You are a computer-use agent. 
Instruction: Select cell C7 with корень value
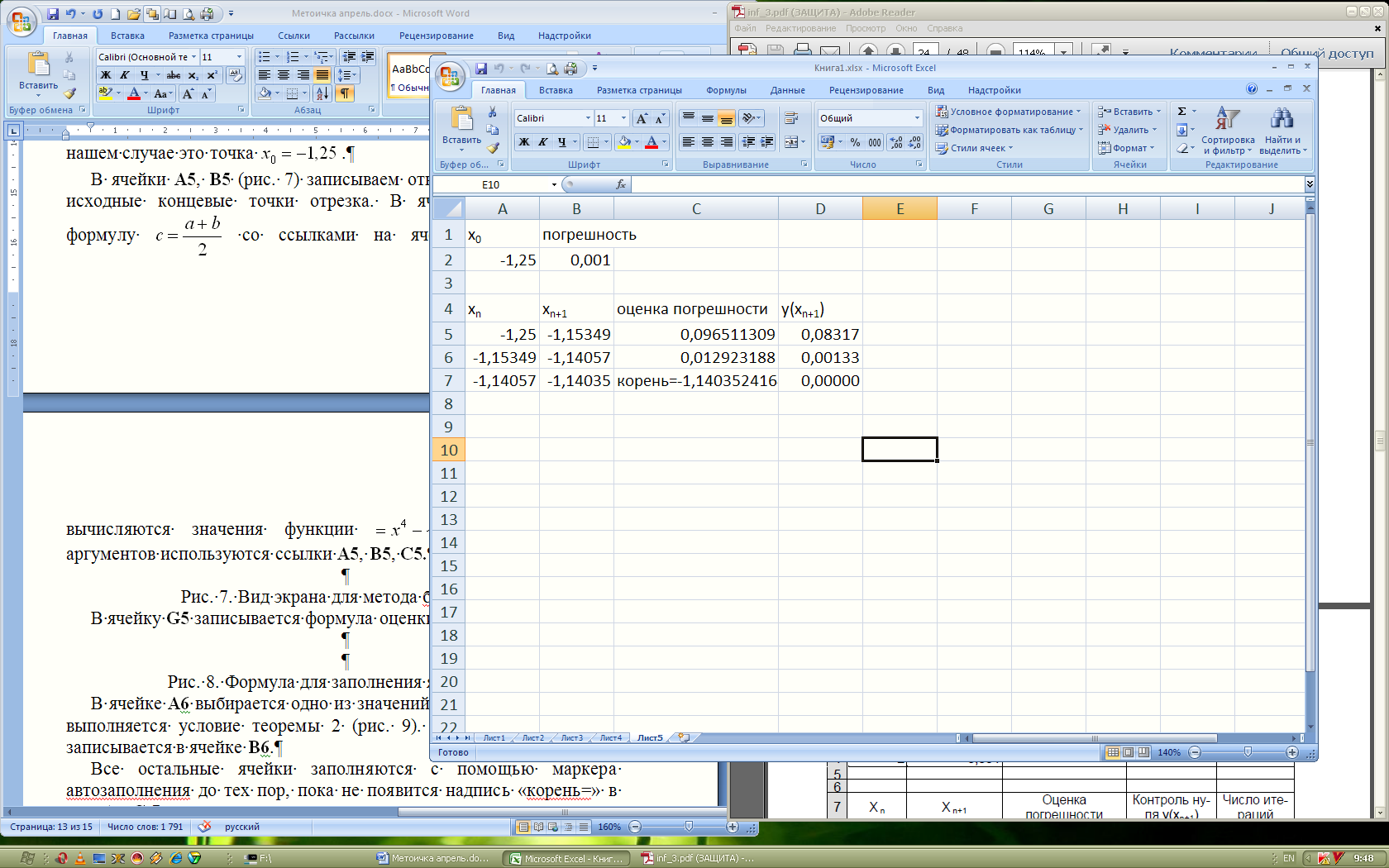point(696,380)
